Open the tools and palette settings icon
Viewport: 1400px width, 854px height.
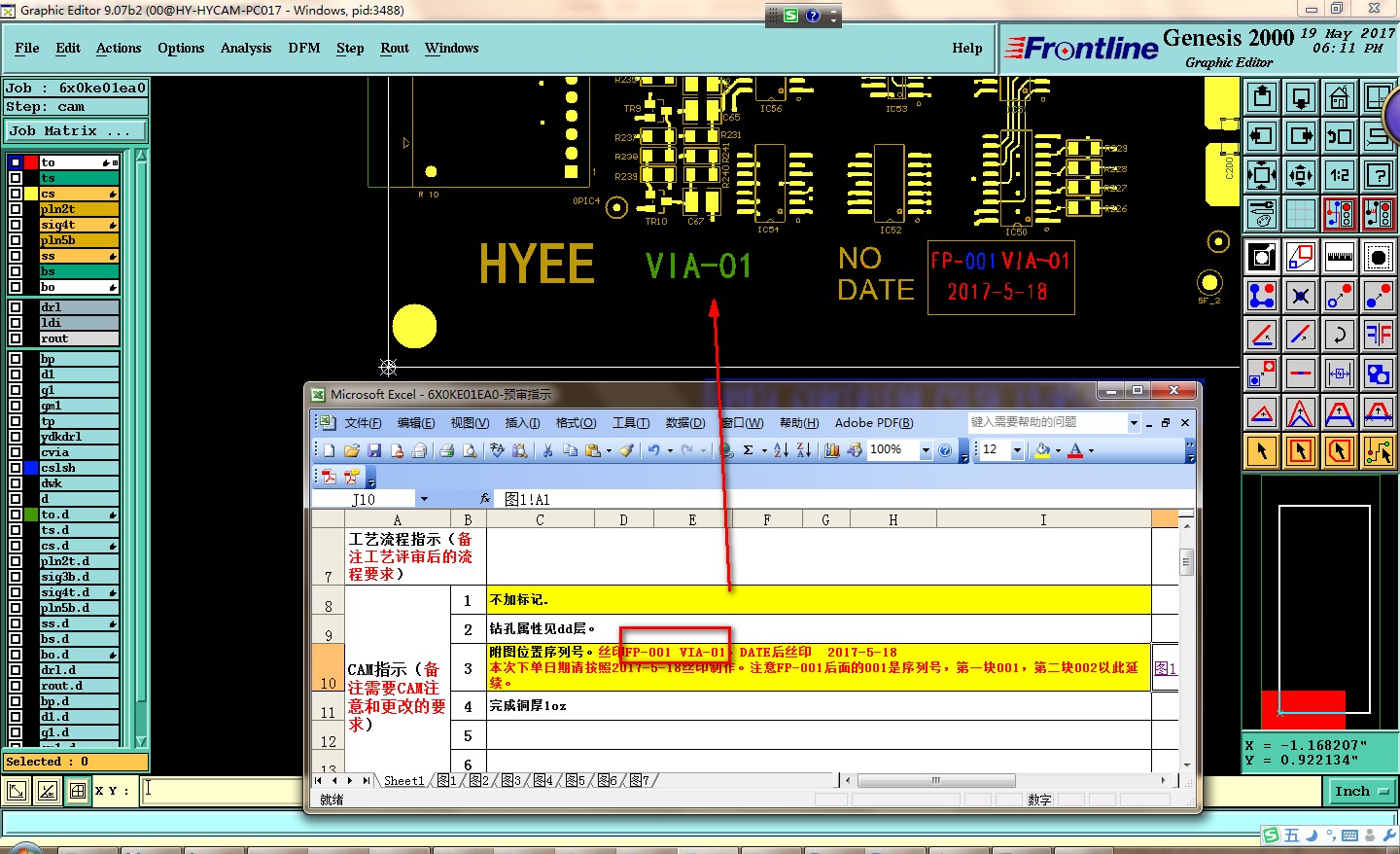click(x=1262, y=214)
